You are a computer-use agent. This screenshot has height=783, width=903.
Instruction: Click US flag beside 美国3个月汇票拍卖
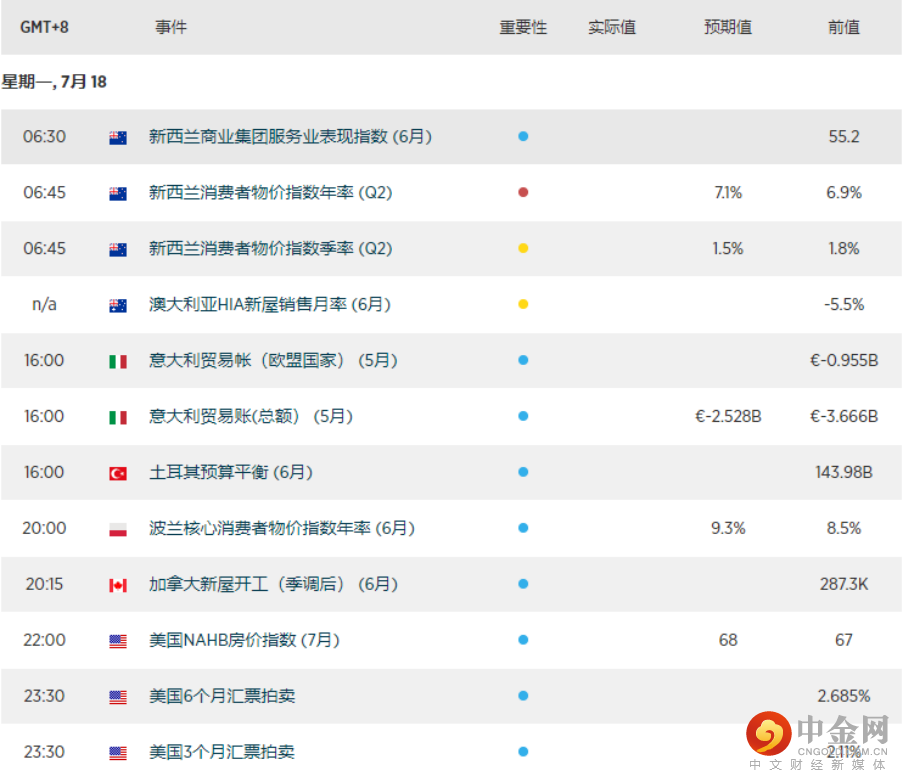coord(118,752)
